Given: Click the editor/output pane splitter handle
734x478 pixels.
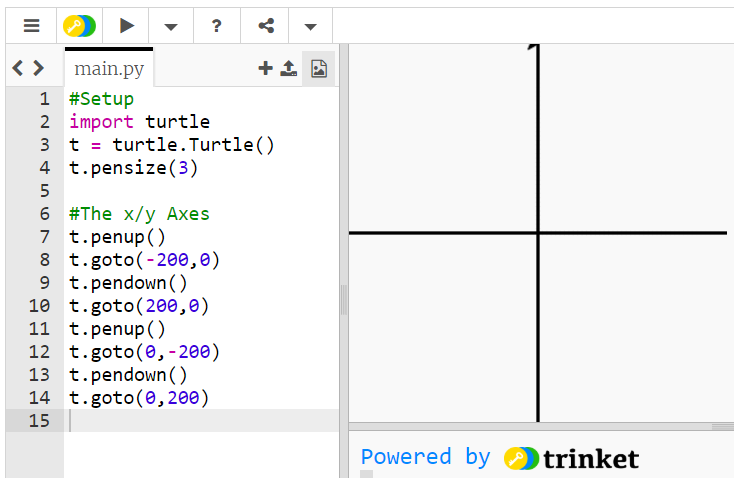Looking at the screenshot, I should click(344, 300).
